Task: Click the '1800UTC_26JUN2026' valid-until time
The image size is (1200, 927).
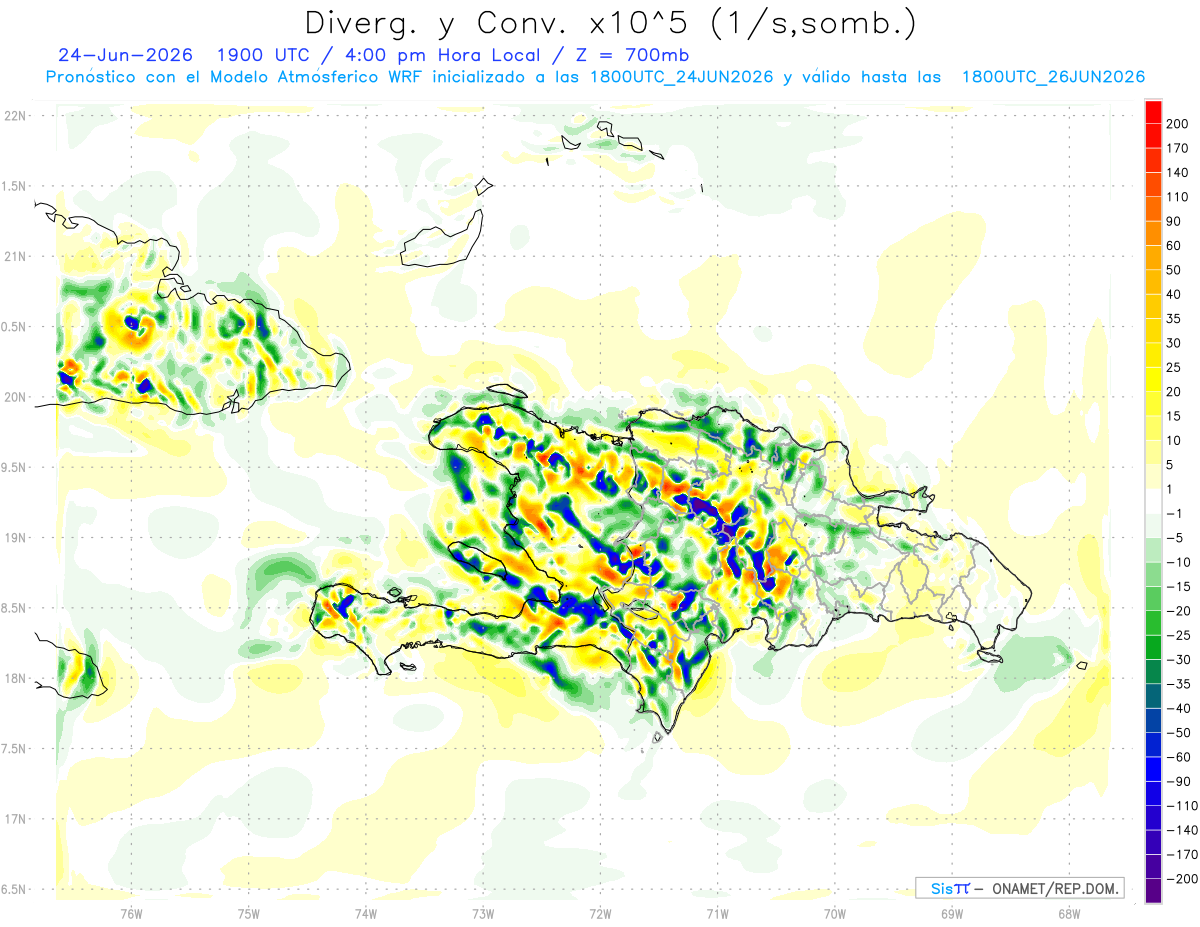Action: [1053, 77]
